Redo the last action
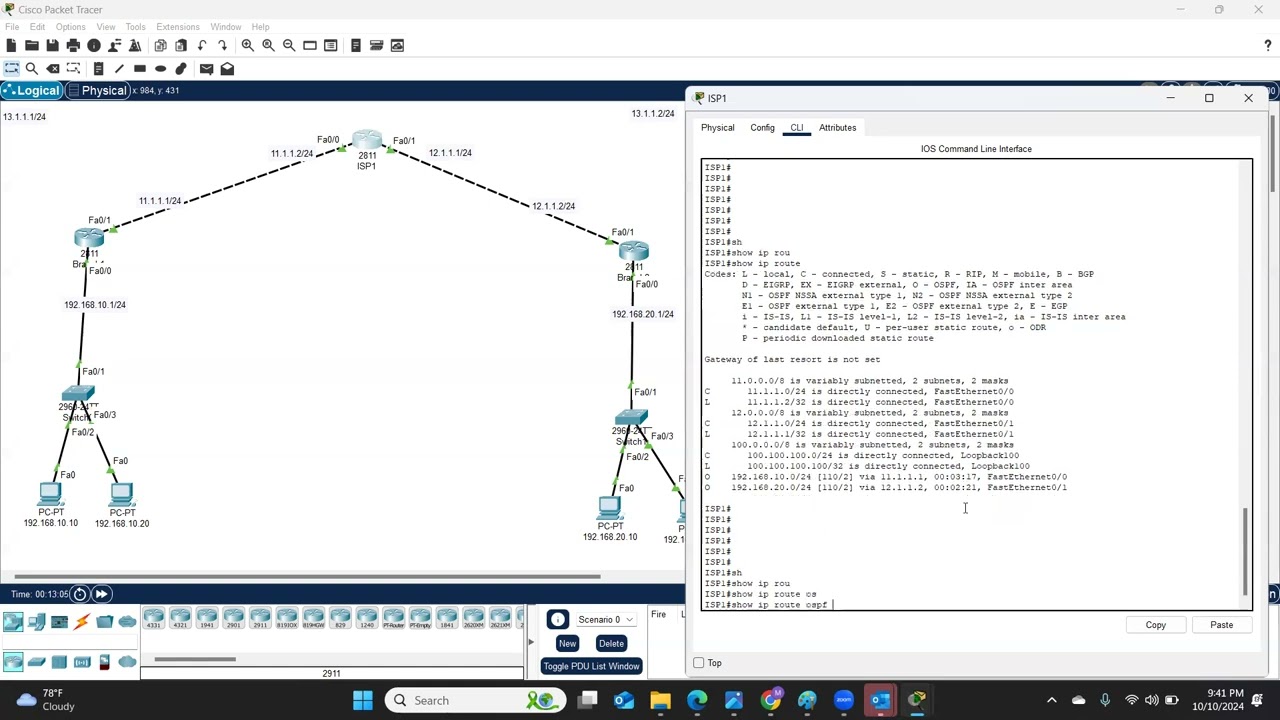Image resolution: width=1280 pixels, height=720 pixels. (x=222, y=45)
